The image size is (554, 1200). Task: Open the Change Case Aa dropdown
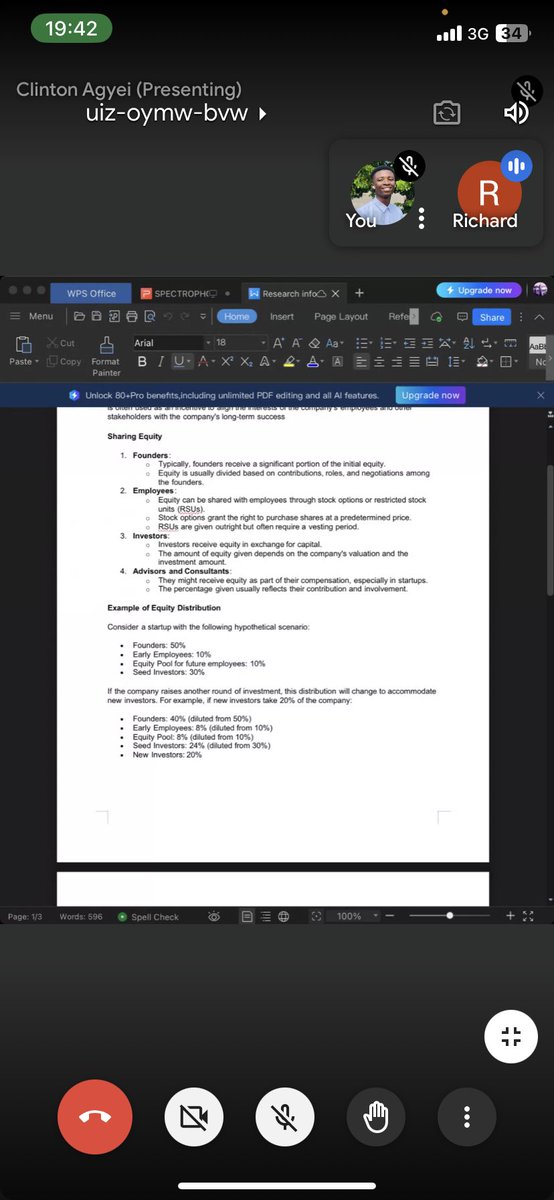tap(334, 342)
